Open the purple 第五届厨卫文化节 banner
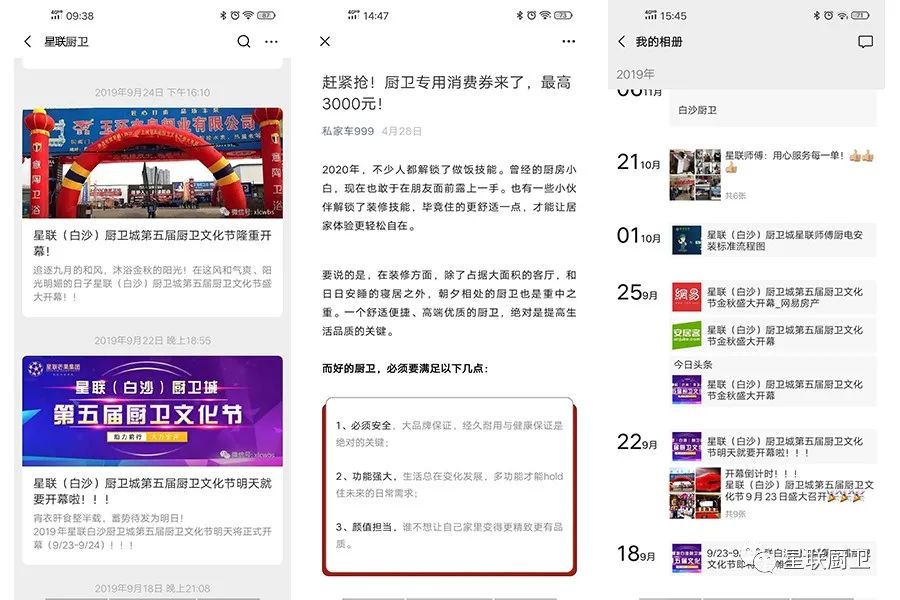This screenshot has height=600, width=900. tap(153, 411)
